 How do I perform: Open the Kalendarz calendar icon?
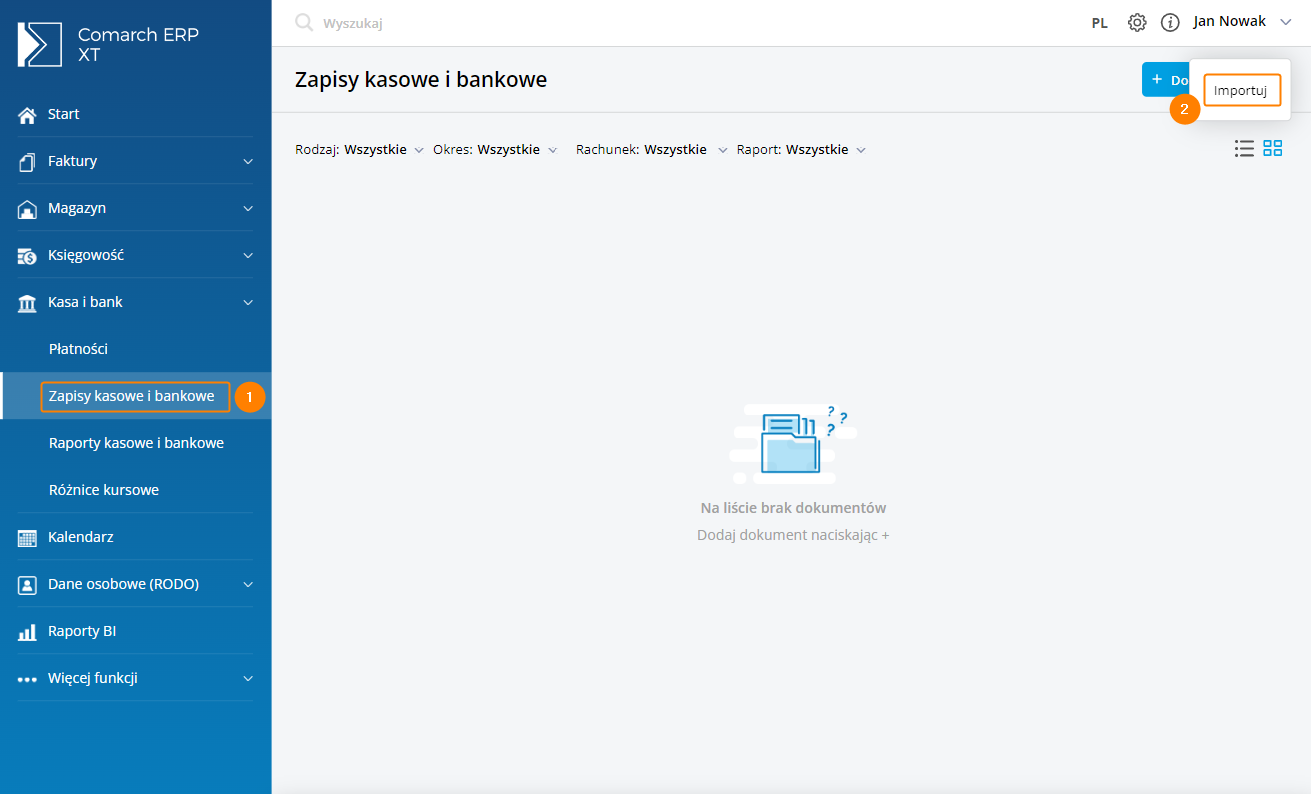pyautogui.click(x=27, y=538)
